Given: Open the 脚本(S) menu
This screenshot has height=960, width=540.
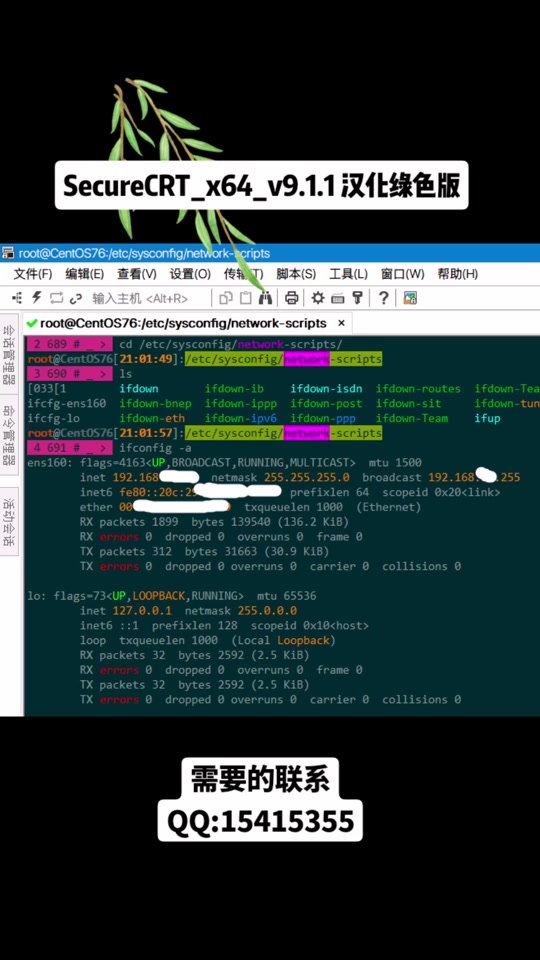Looking at the screenshot, I should (296, 274).
